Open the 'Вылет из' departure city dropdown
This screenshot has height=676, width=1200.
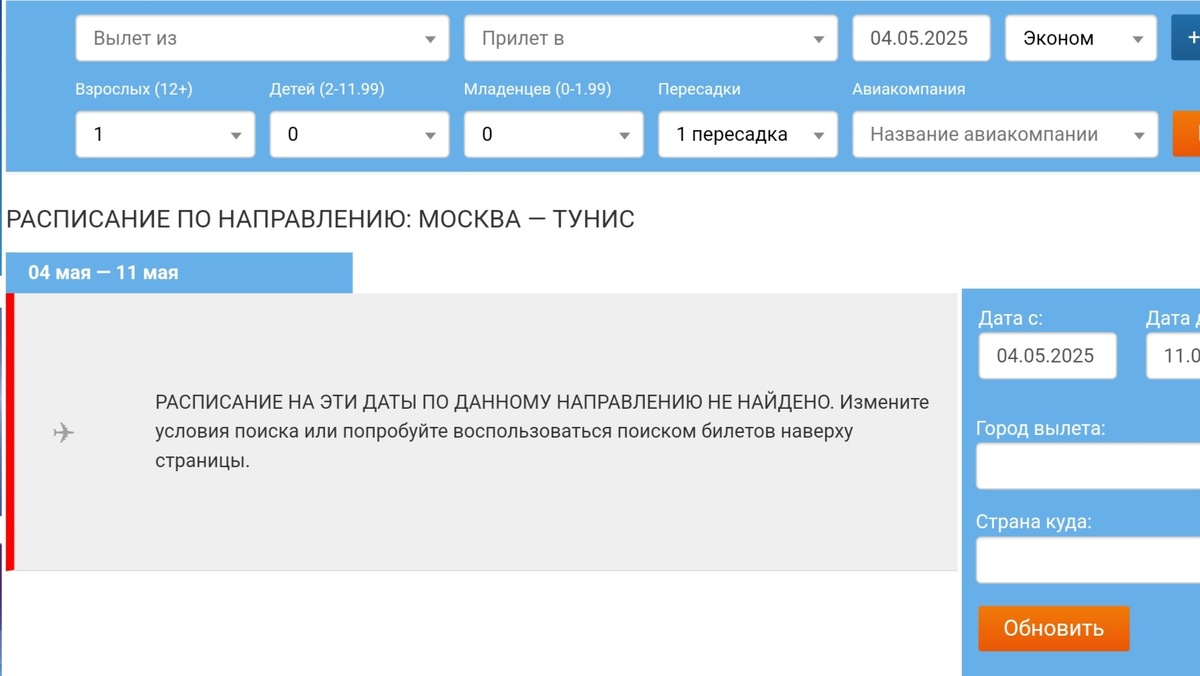click(x=262, y=38)
